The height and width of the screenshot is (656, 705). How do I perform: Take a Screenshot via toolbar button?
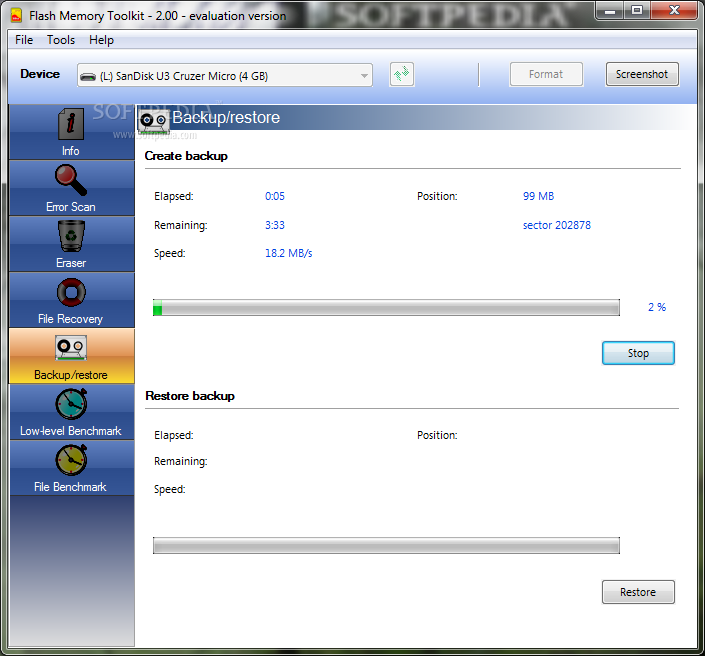point(642,74)
